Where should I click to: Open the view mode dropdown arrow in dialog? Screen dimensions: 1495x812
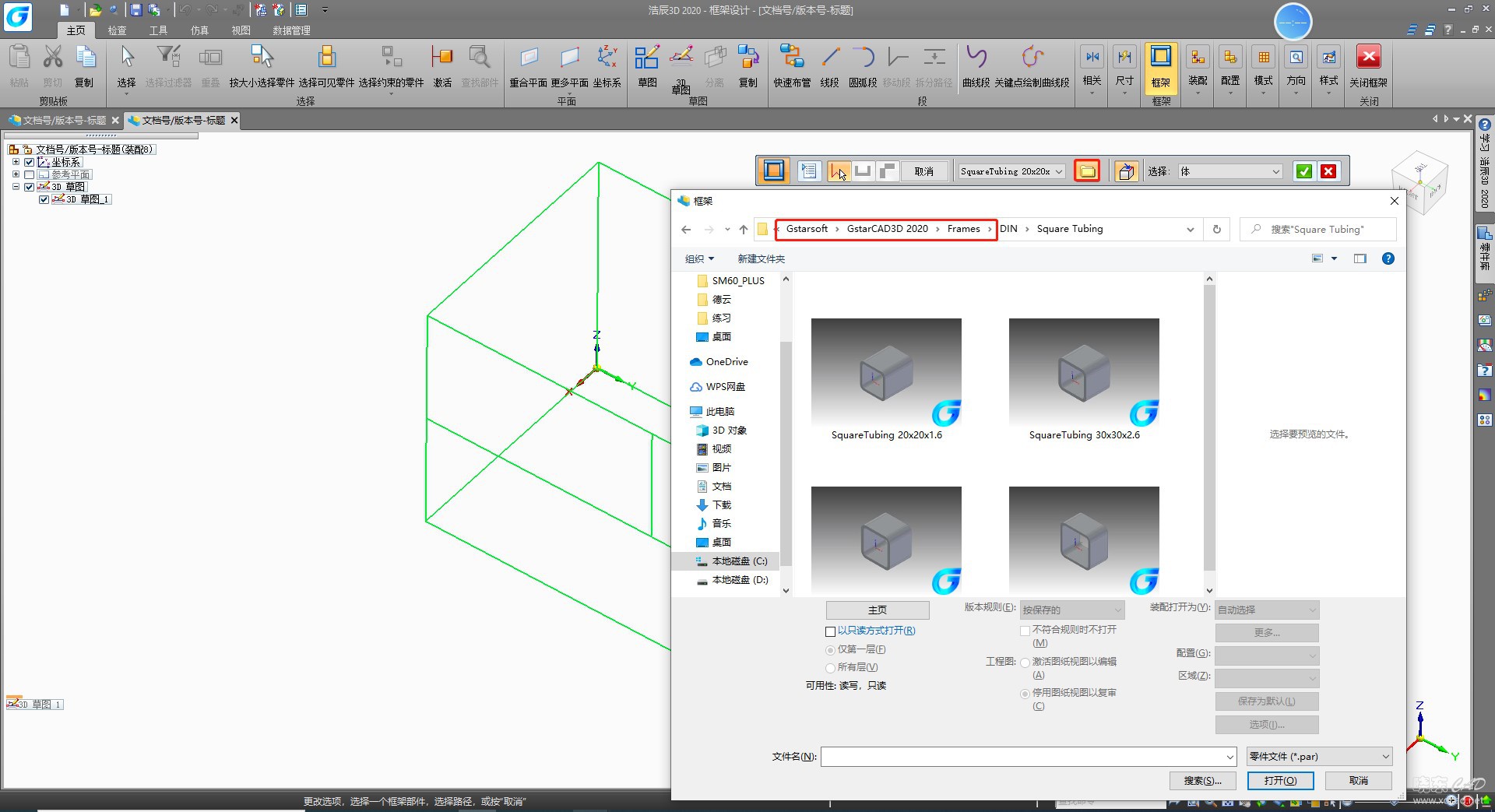pyautogui.click(x=1334, y=258)
